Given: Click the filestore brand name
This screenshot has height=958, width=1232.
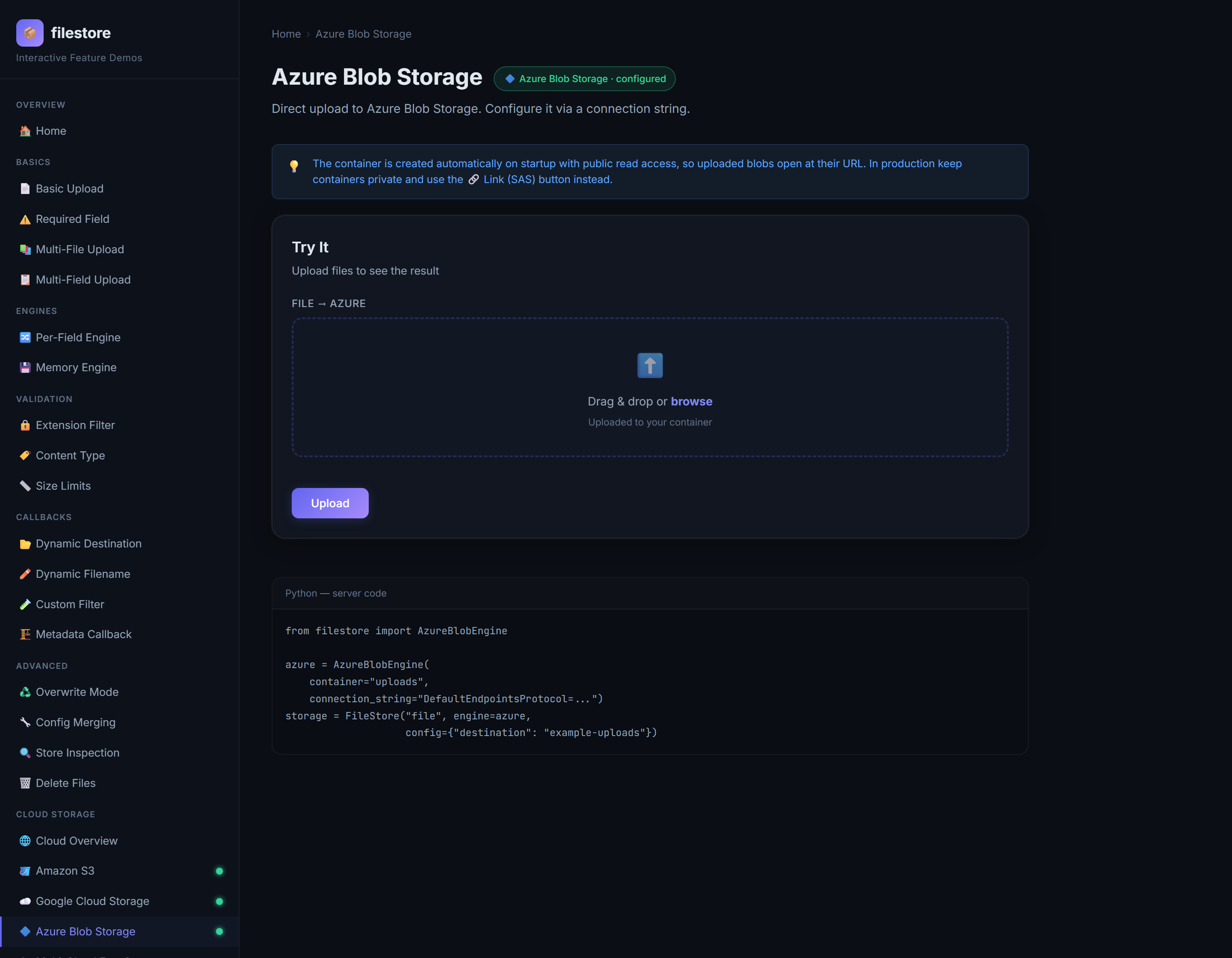Looking at the screenshot, I should (81, 33).
